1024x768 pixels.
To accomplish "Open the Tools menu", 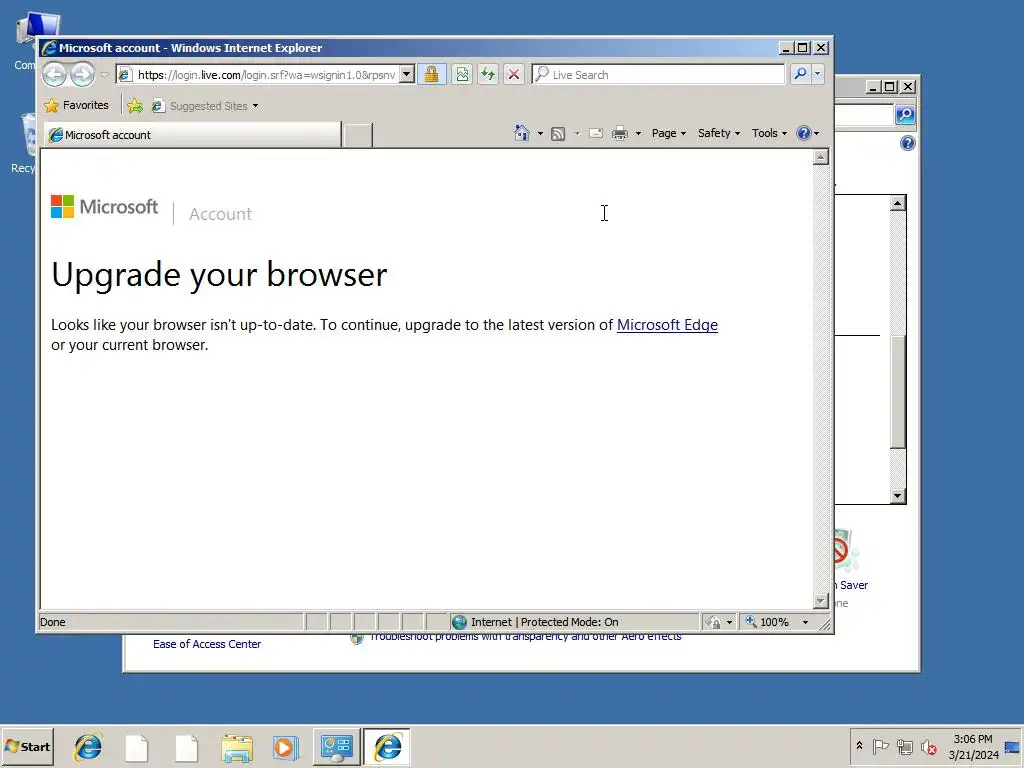I will [769, 133].
